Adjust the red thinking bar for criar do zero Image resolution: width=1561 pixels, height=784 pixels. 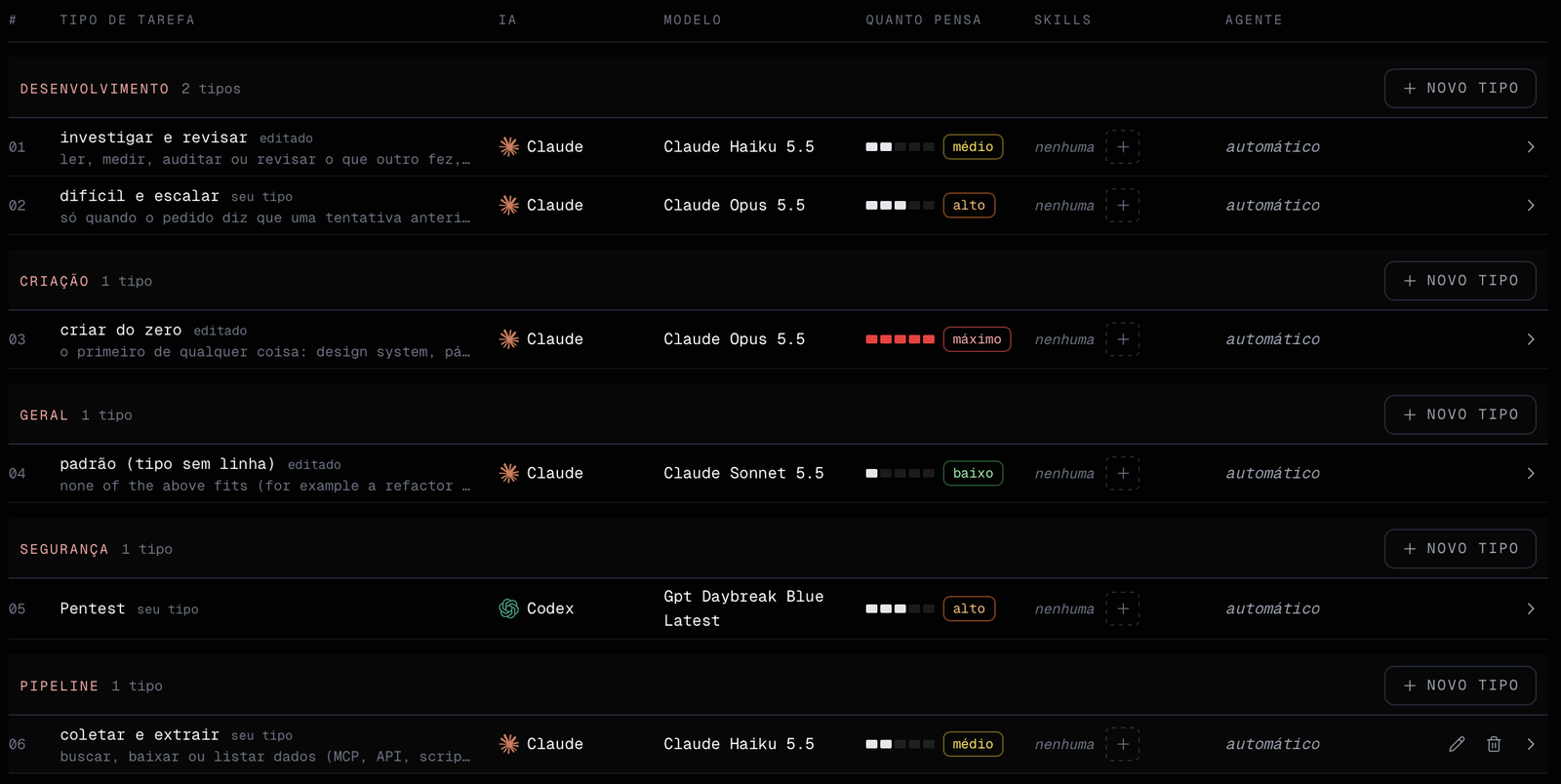900,339
